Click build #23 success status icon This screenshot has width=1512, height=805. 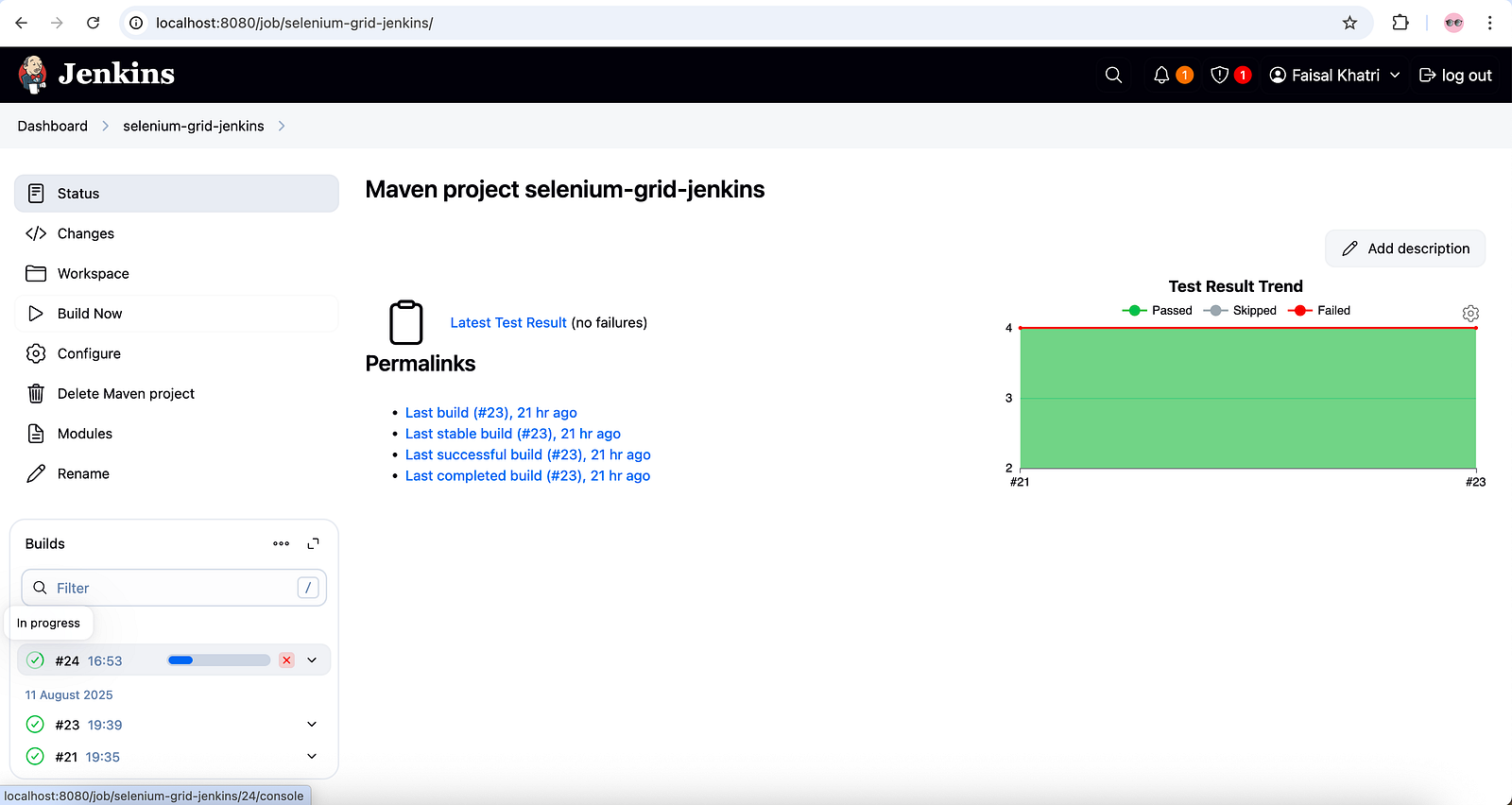[35, 725]
